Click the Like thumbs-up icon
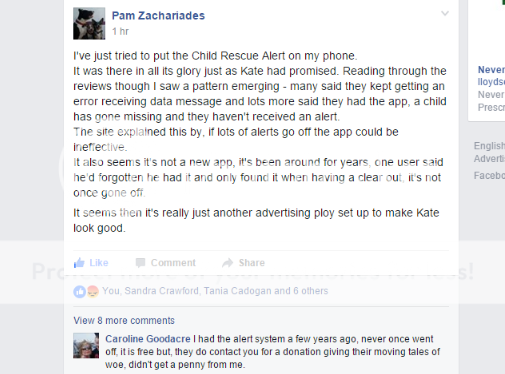Image resolution: width=505 pixels, height=374 pixels. coord(79,263)
